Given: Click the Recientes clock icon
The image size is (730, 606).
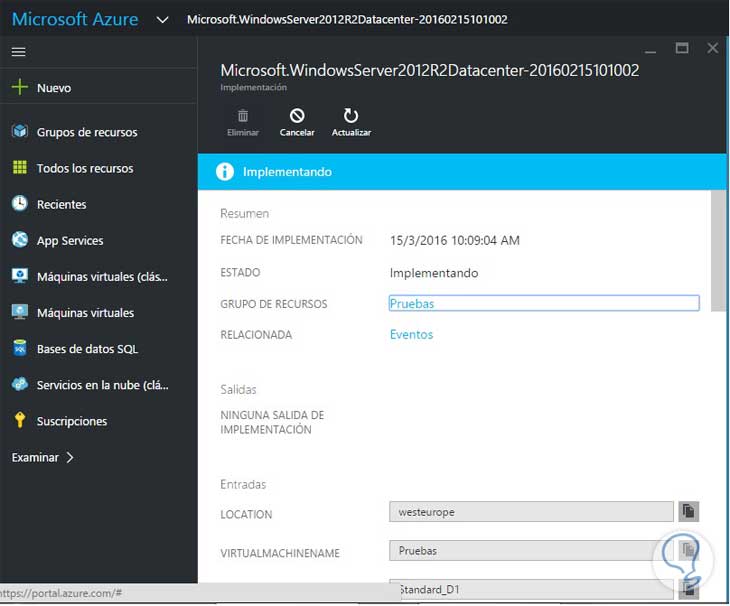Looking at the screenshot, I should (x=20, y=203).
